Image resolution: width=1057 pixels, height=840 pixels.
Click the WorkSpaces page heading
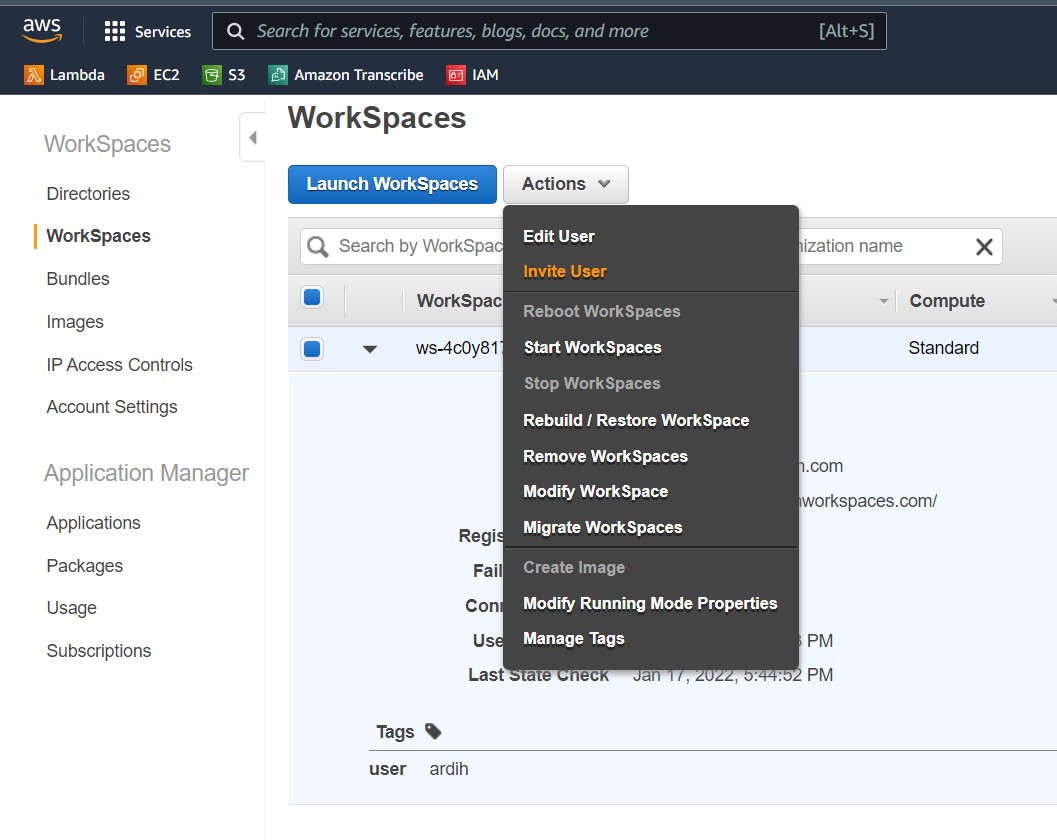pos(377,118)
